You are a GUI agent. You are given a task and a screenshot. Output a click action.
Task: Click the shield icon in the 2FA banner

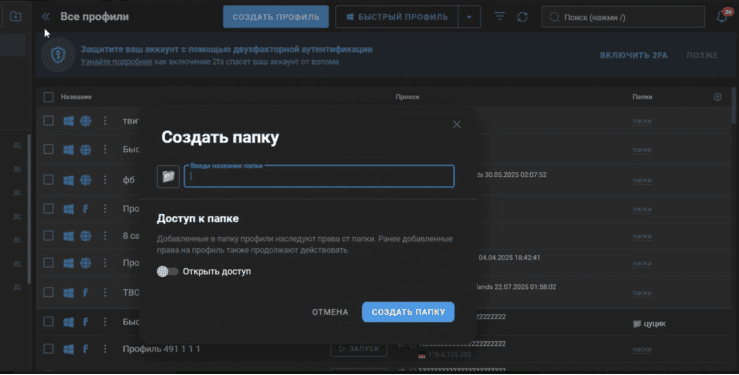(x=58, y=56)
